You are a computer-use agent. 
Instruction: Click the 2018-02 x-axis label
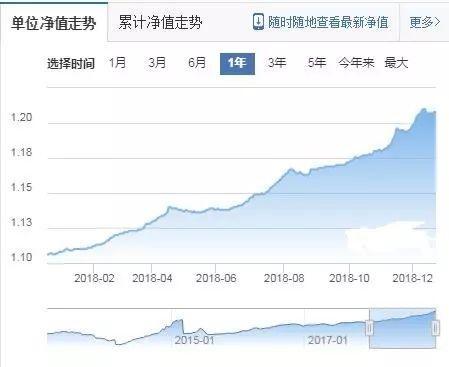94,278
